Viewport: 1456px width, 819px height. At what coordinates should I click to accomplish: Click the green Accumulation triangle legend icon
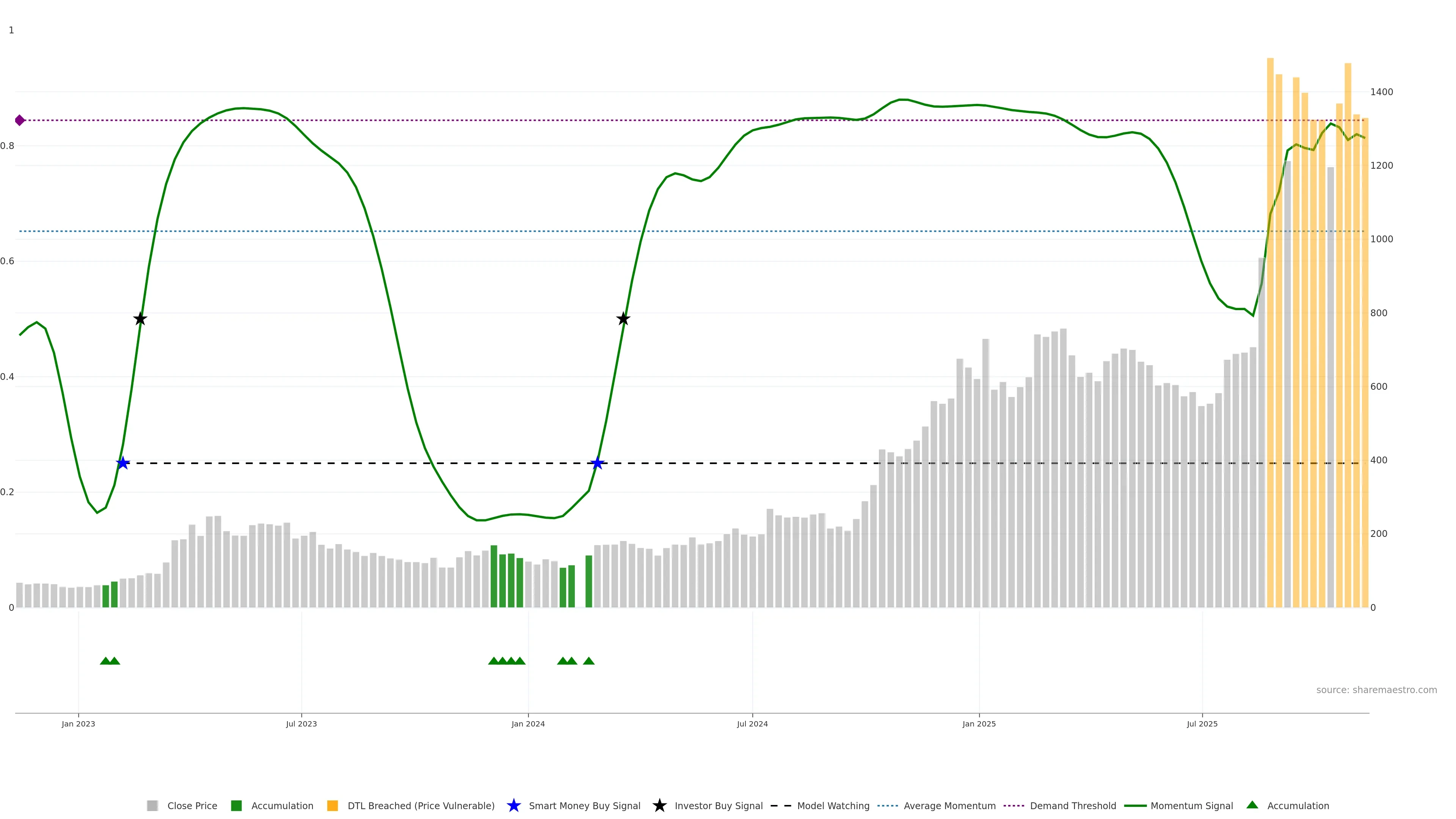click(x=1252, y=805)
